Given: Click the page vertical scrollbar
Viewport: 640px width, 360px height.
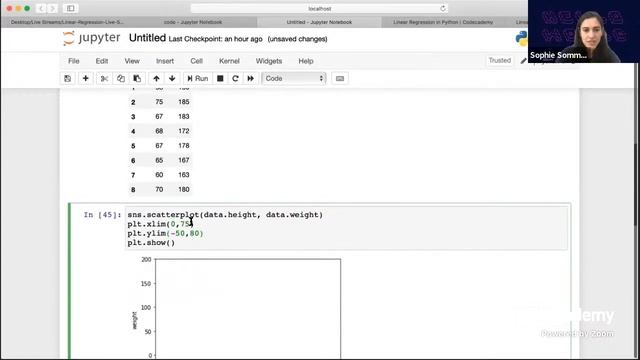Looking at the screenshot, I should coord(637,184).
